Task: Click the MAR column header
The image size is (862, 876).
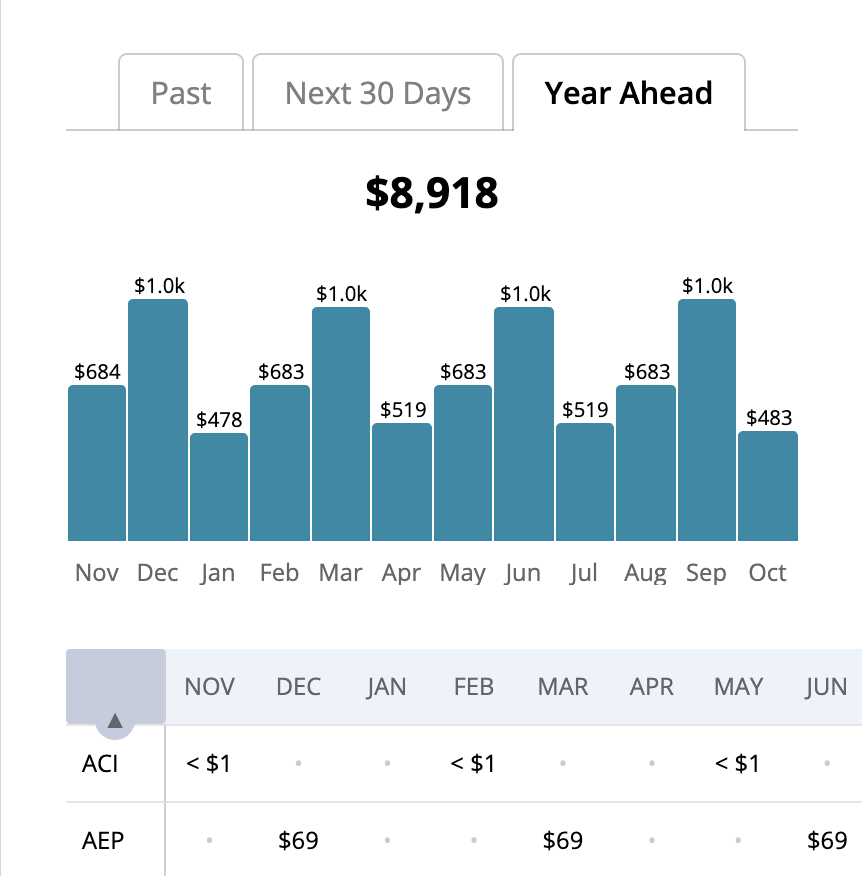Action: pos(563,687)
